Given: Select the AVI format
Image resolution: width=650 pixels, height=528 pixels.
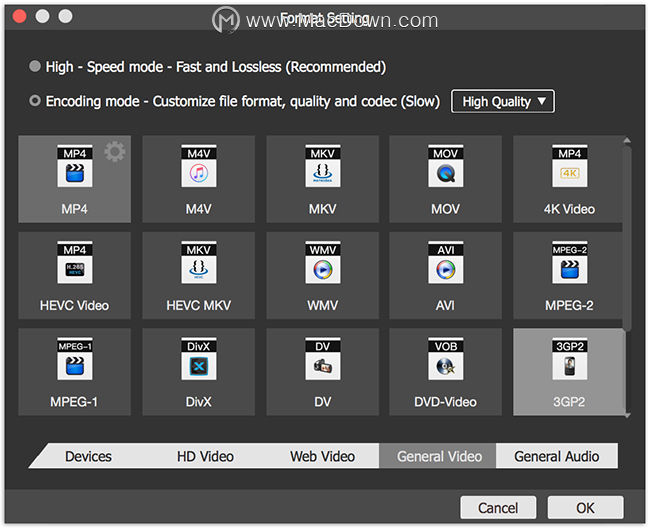Looking at the screenshot, I should coord(446,275).
